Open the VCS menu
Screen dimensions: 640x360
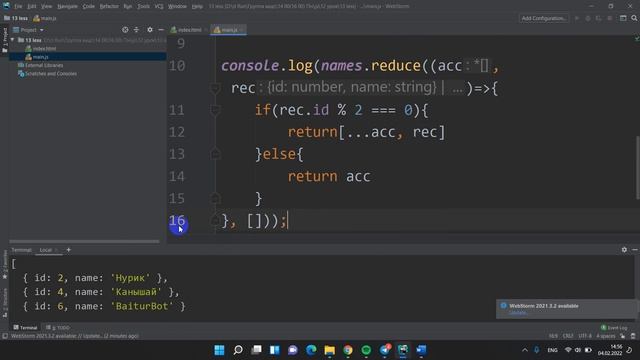click(x=159, y=7)
